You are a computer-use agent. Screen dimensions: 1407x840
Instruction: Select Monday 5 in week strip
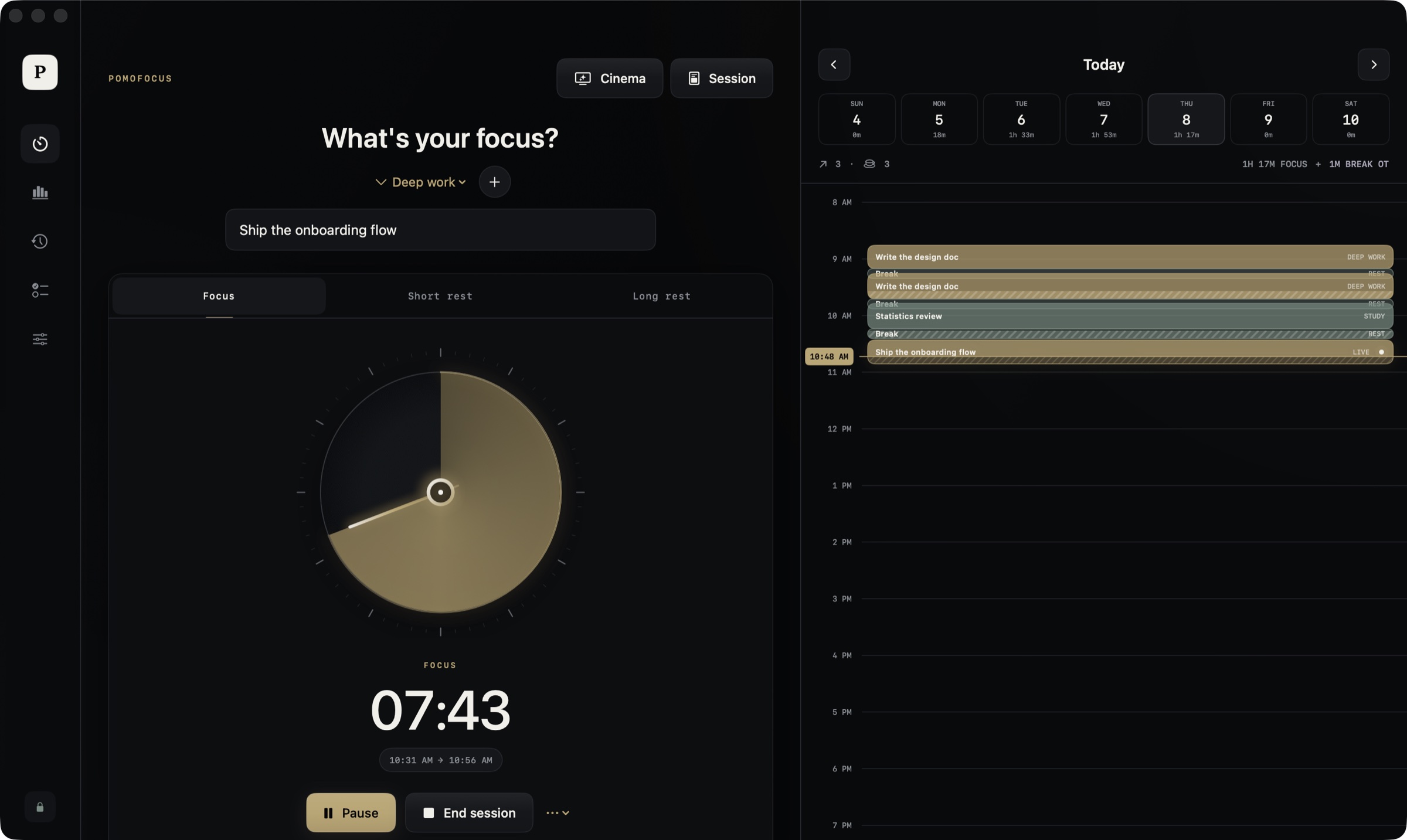pyautogui.click(x=939, y=119)
